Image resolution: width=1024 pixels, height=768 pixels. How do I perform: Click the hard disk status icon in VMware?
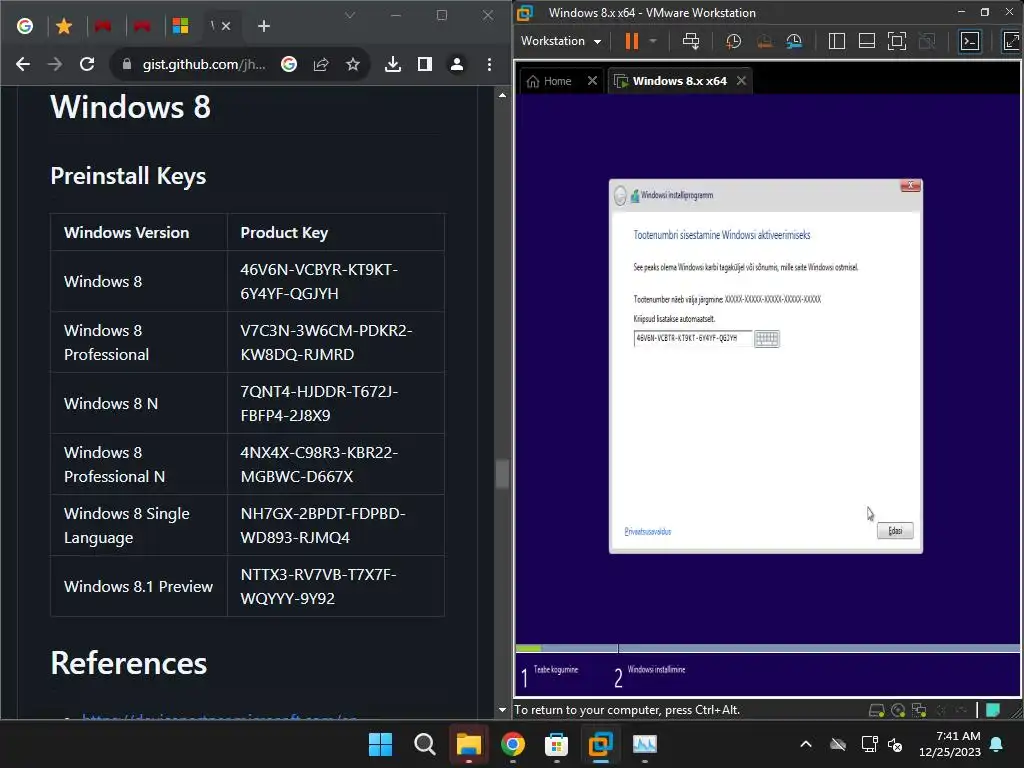click(876, 710)
